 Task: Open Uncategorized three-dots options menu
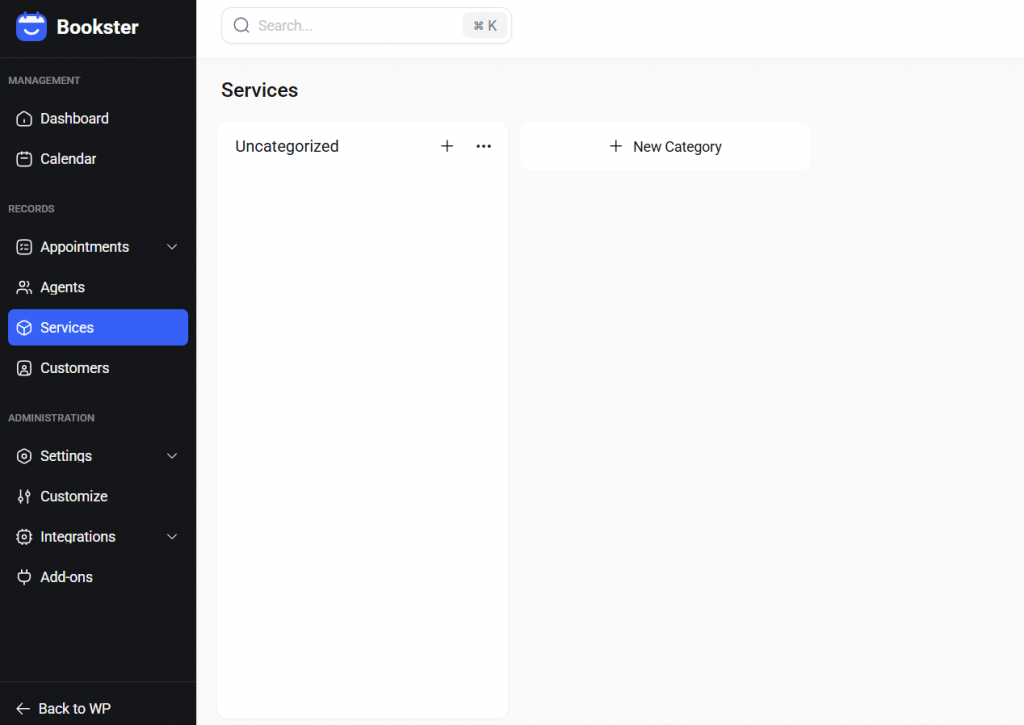pyautogui.click(x=484, y=146)
